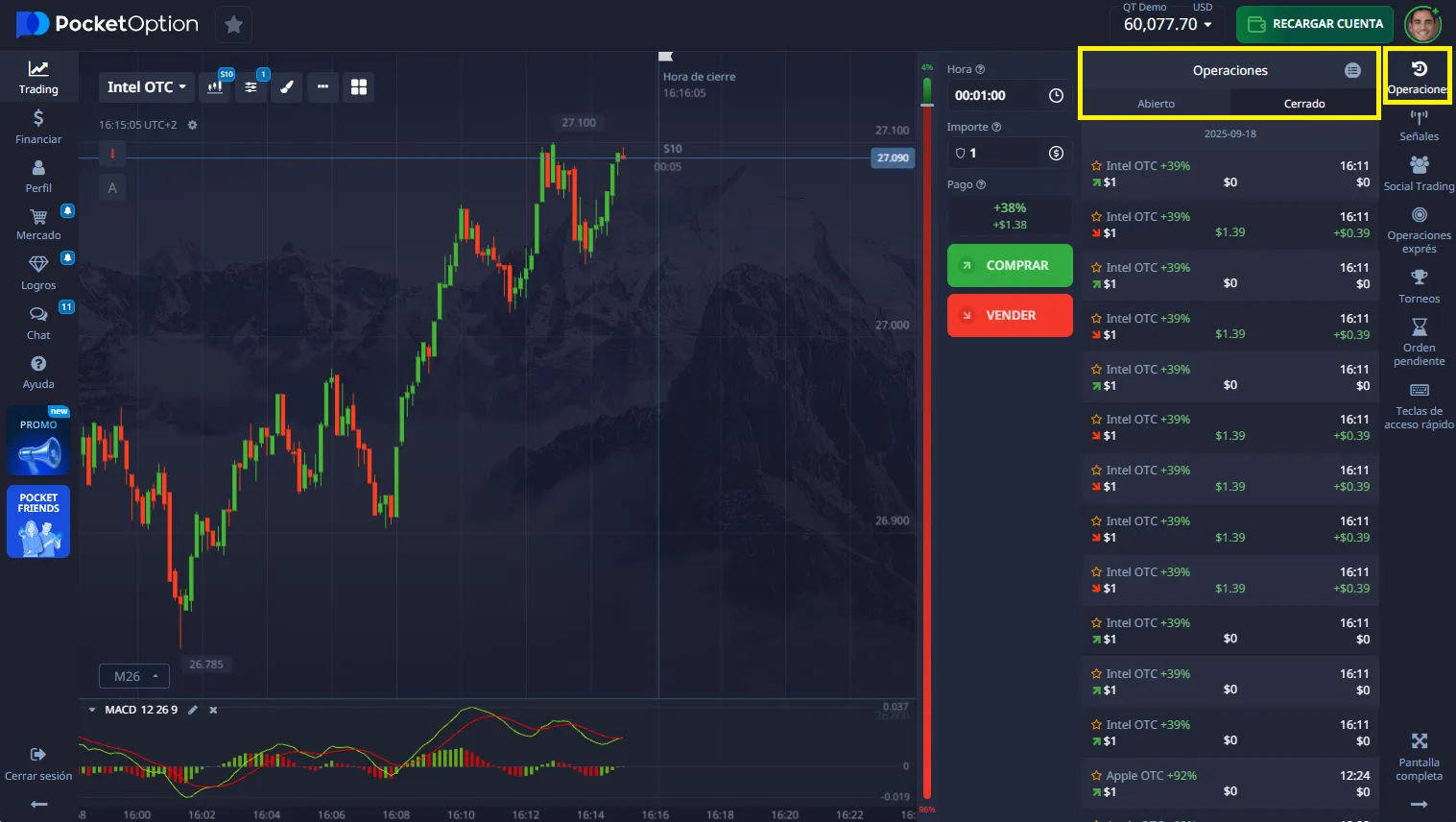Viewport: 1456px width, 822px height.
Task: Click the VENDER sell button
Action: (x=1010, y=315)
